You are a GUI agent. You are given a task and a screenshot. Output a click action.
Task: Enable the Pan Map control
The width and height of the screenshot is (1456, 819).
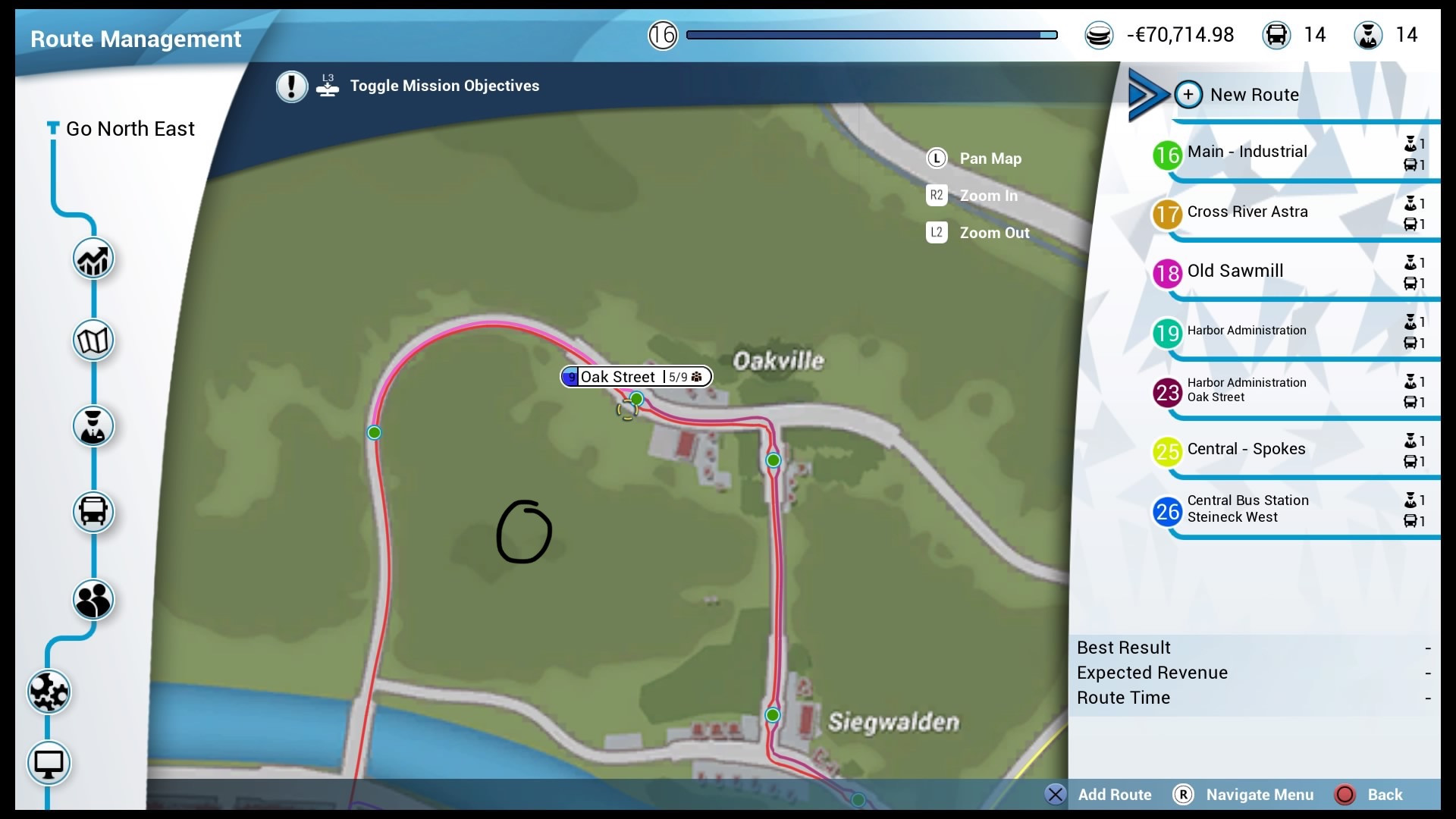click(x=937, y=158)
